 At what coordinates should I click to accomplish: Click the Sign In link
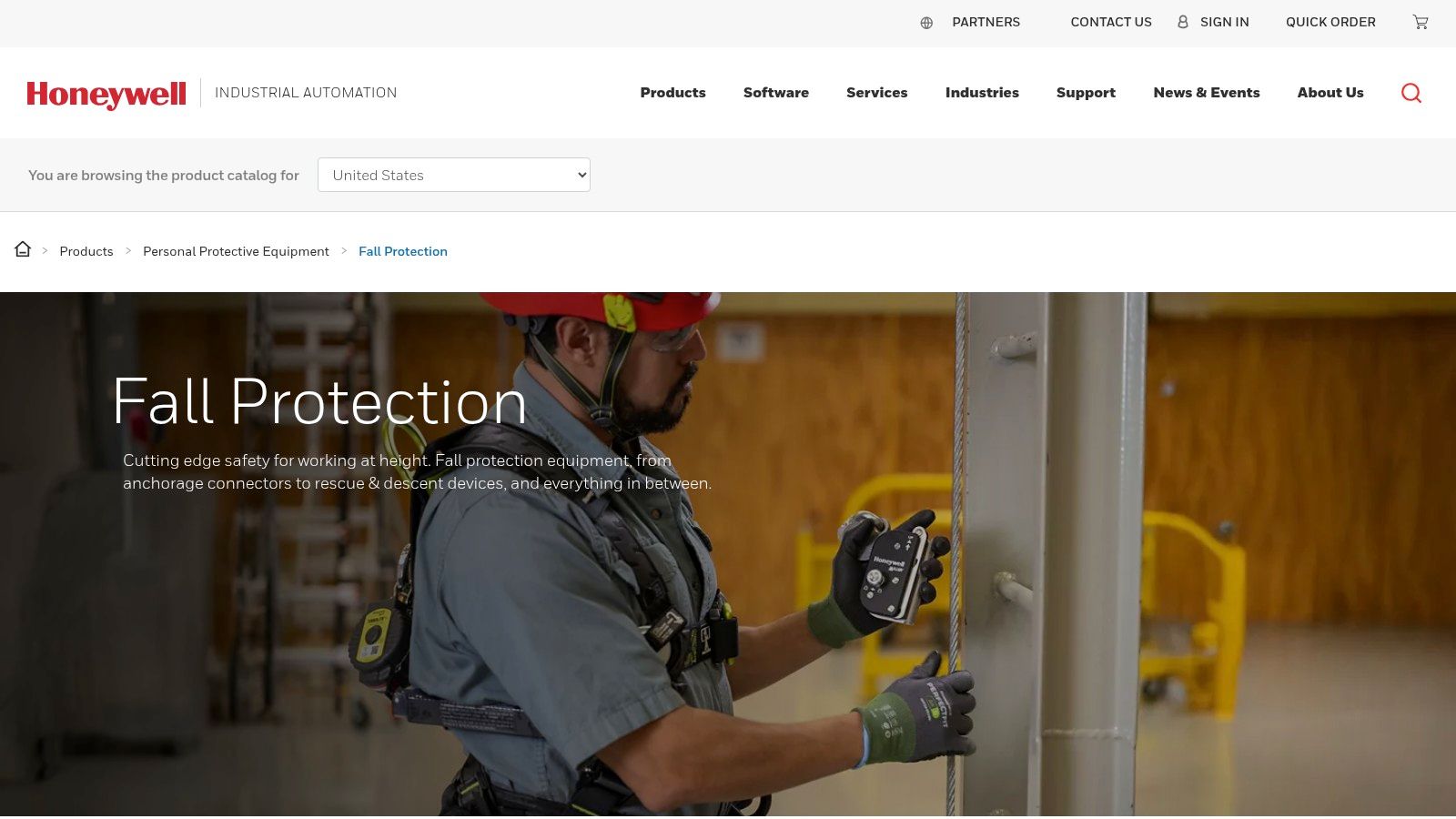click(x=1224, y=22)
